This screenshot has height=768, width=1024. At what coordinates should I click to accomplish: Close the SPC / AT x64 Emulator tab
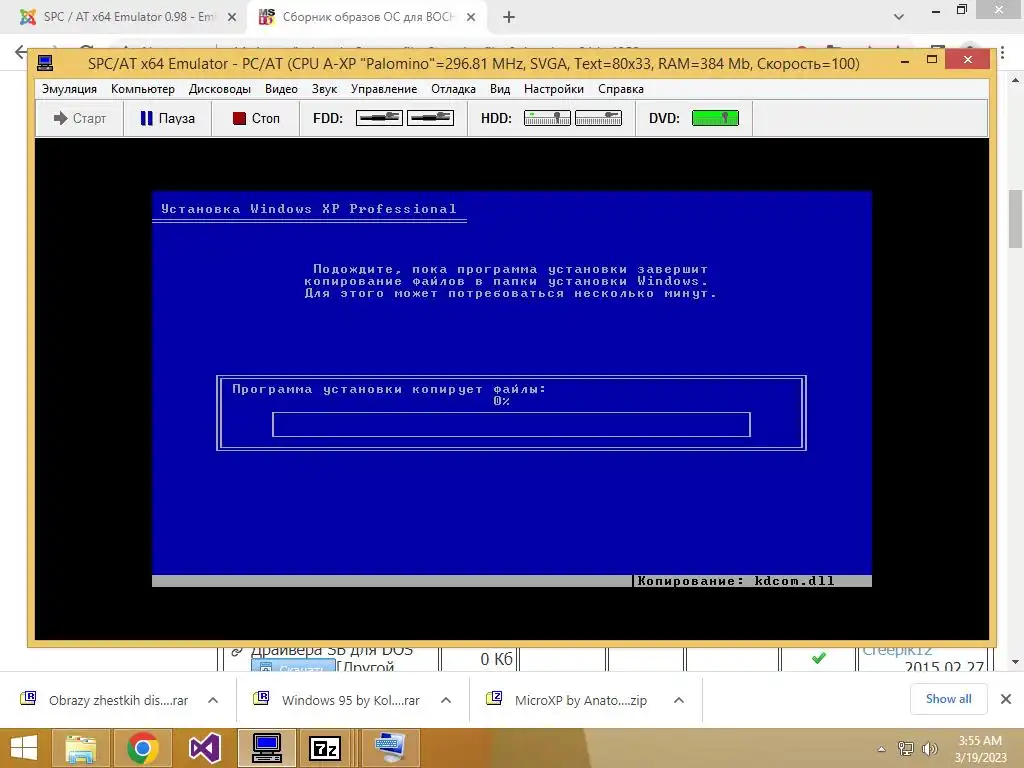[232, 17]
